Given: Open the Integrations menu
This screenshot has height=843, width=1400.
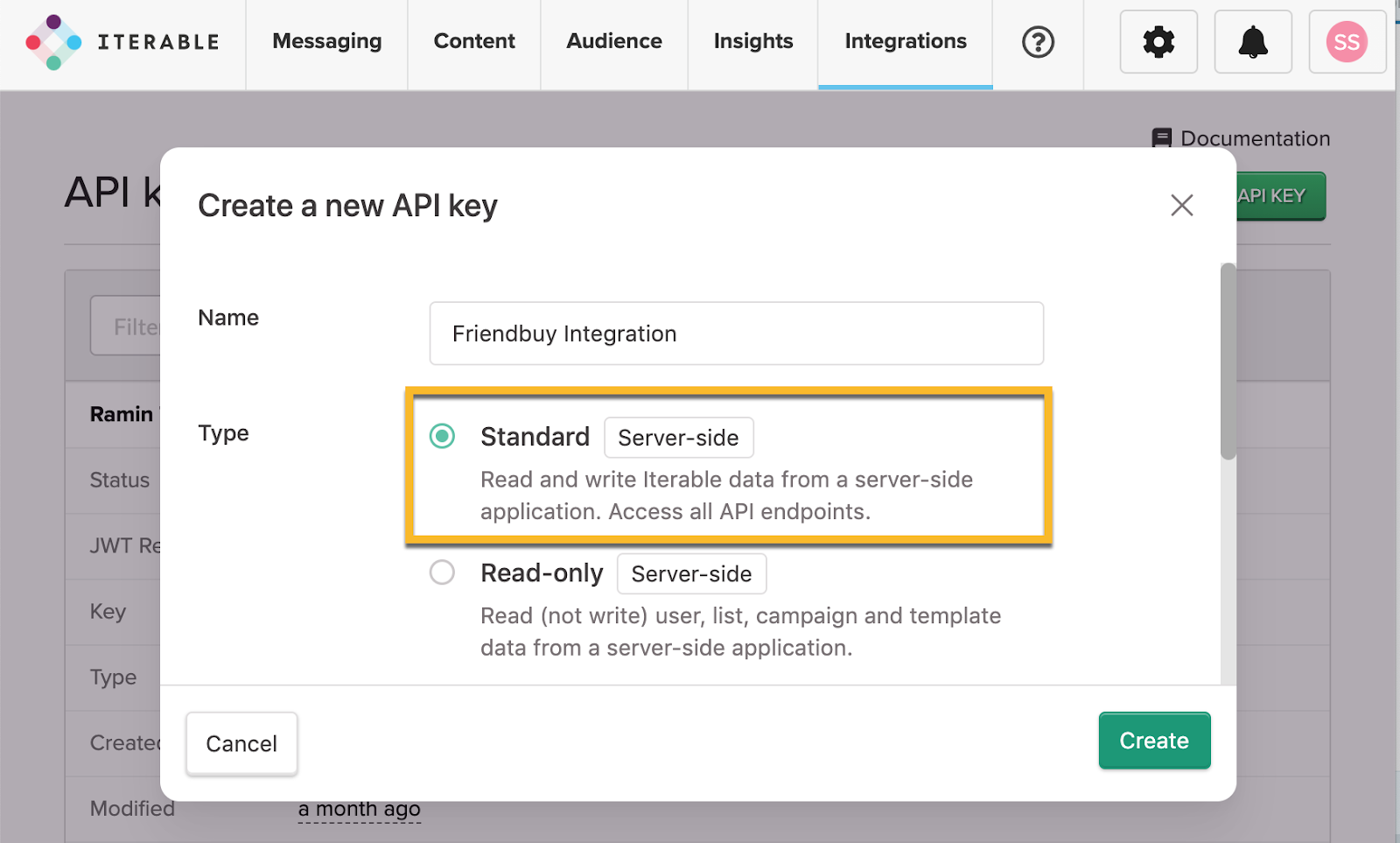Looking at the screenshot, I should [906, 42].
